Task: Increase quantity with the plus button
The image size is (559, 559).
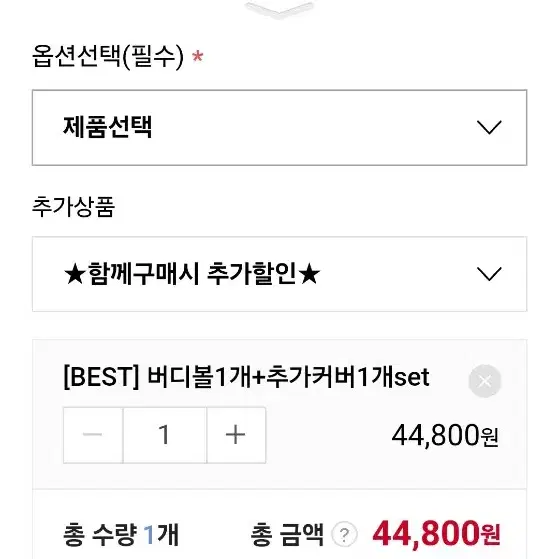Action: coord(236,435)
